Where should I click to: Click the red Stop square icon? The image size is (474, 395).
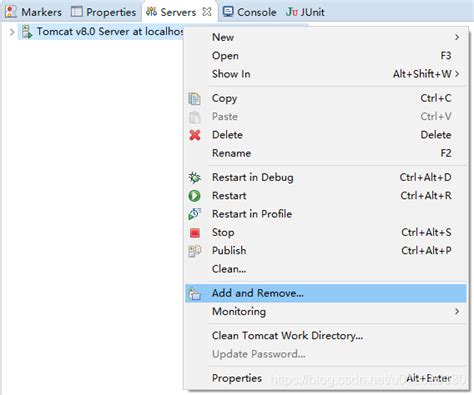[195, 233]
